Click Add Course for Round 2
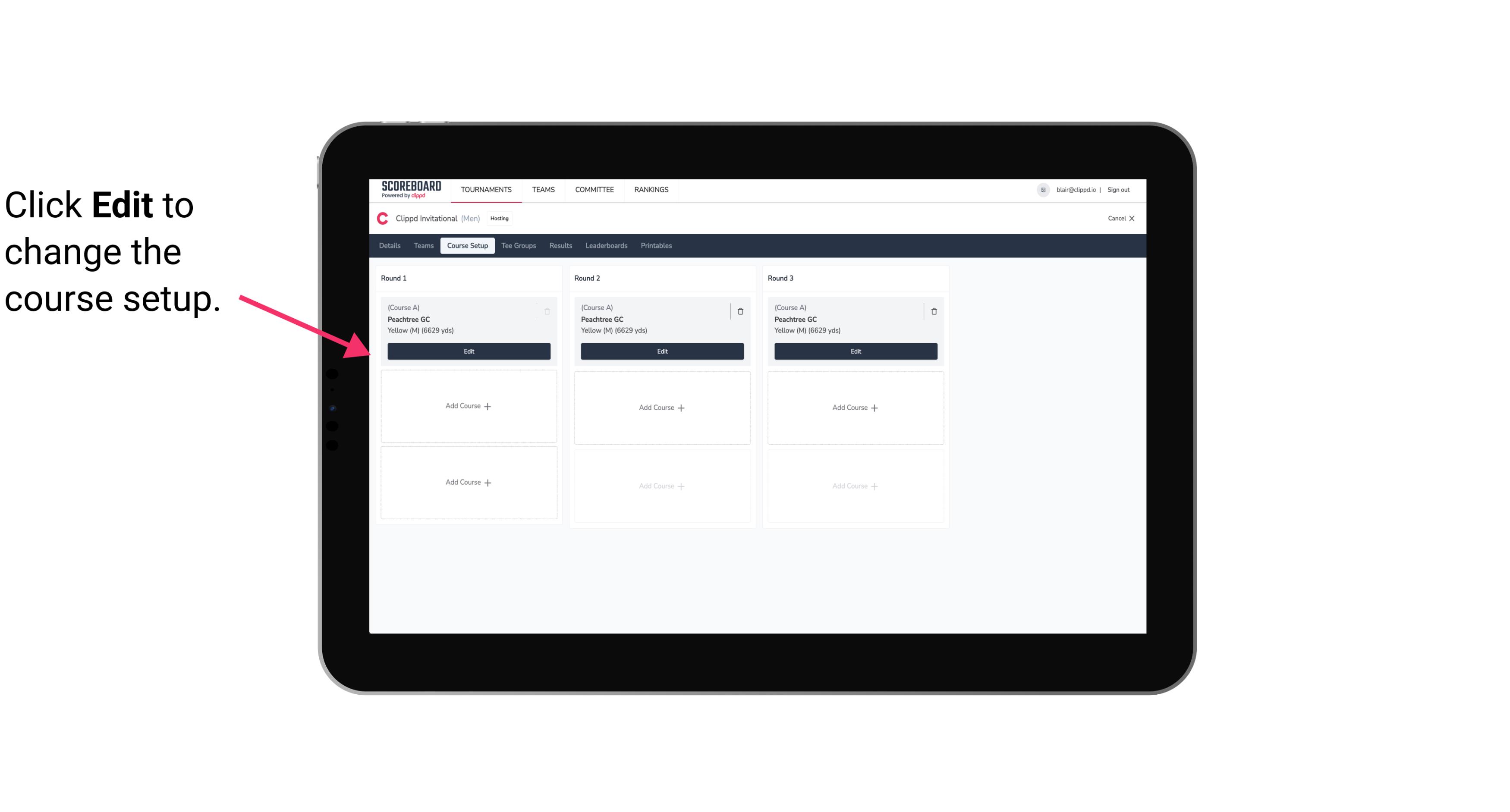 661,407
